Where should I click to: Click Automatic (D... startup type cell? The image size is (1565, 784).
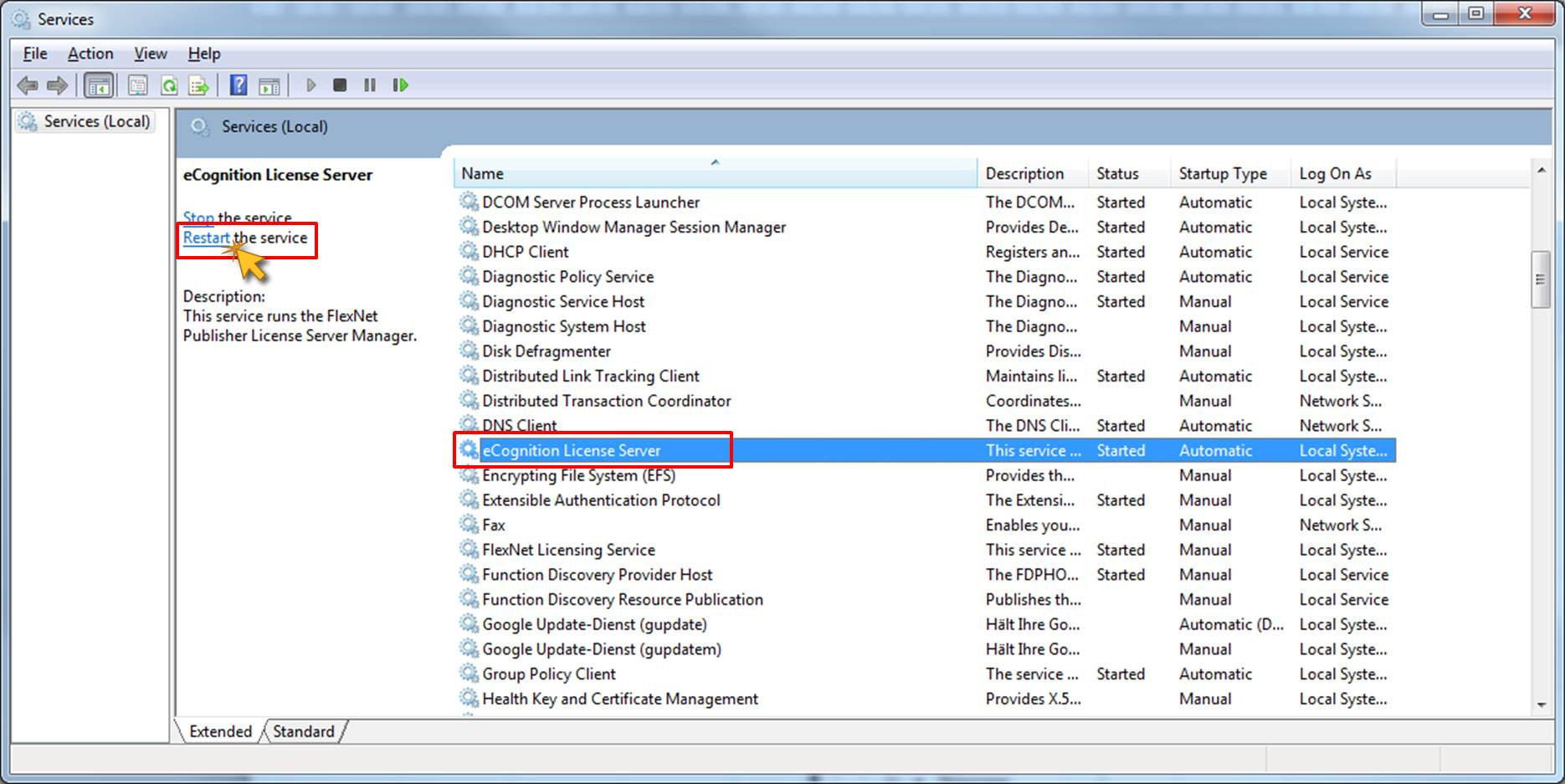click(x=1231, y=624)
